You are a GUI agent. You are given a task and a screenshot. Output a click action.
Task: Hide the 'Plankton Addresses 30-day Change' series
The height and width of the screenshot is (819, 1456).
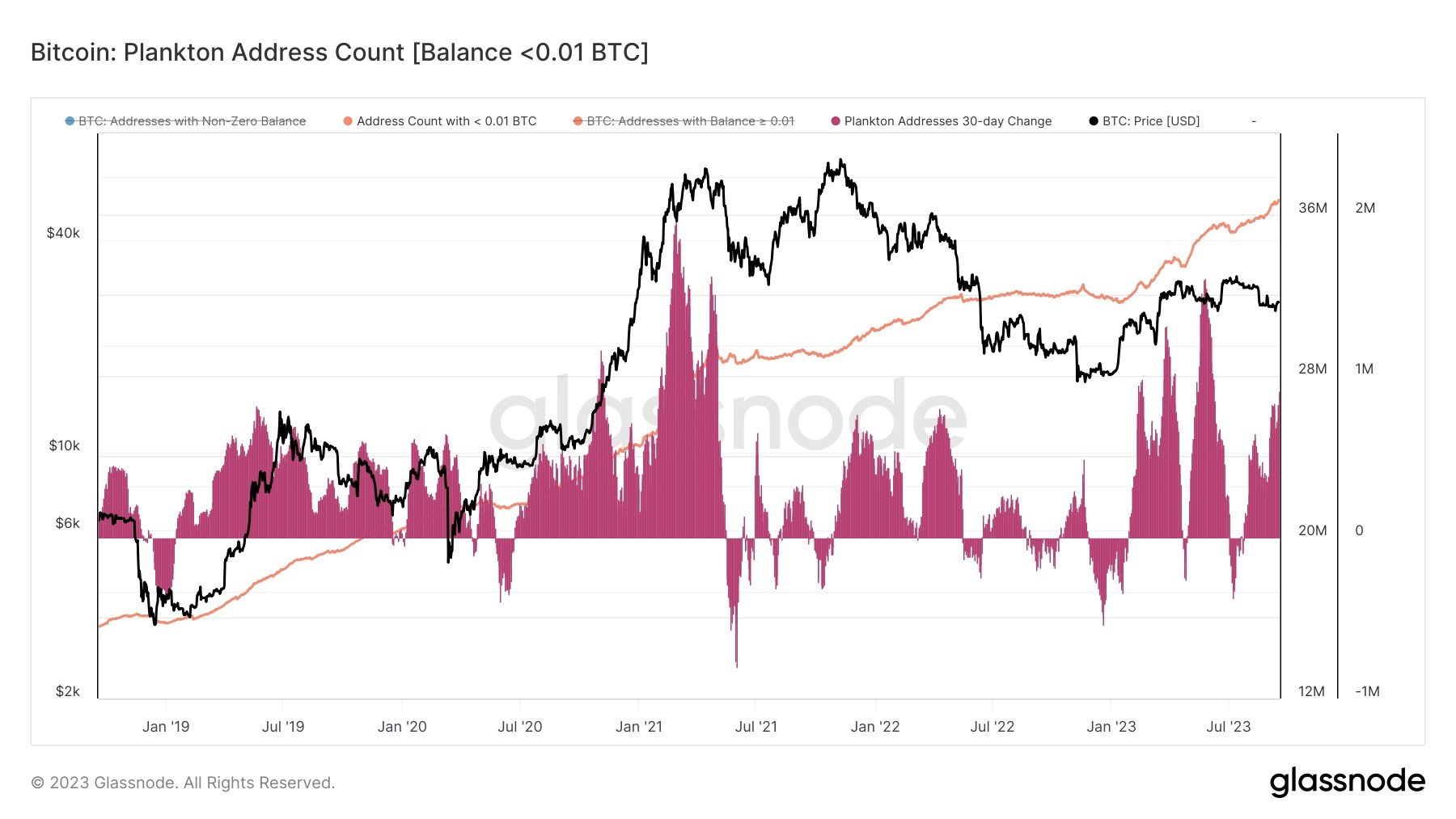(947, 121)
